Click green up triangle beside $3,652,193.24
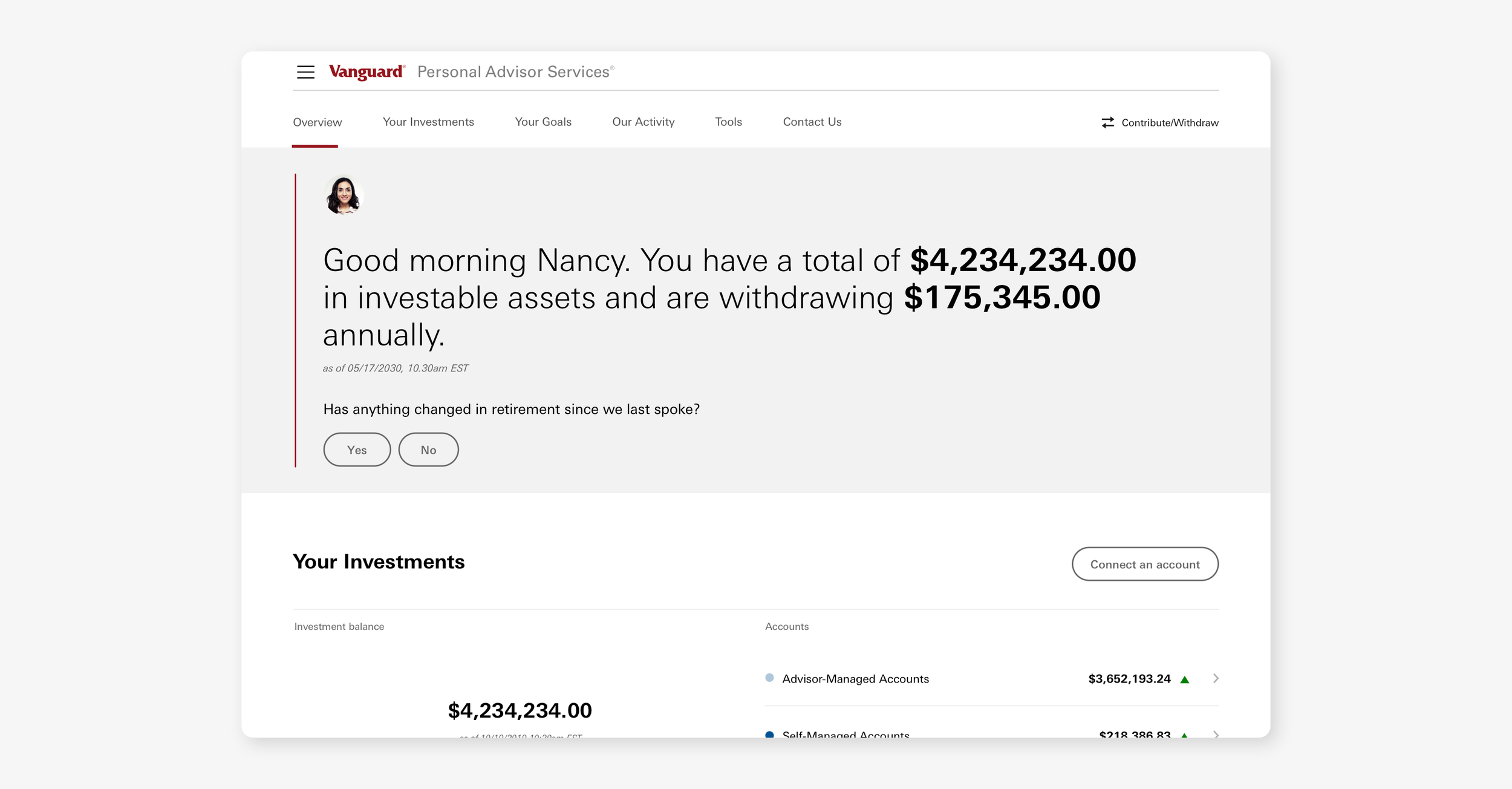Viewport: 1512px width, 789px height. pos(1185,679)
